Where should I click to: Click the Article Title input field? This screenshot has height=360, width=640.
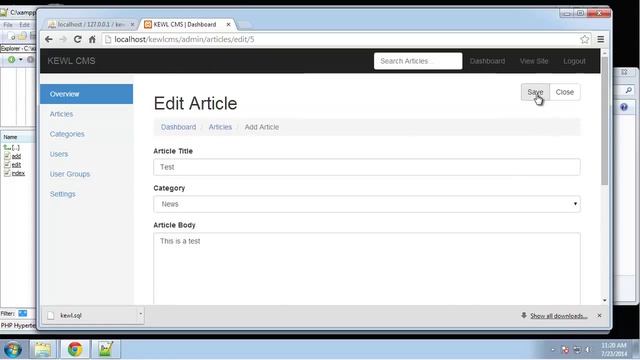pyautogui.click(x=367, y=167)
